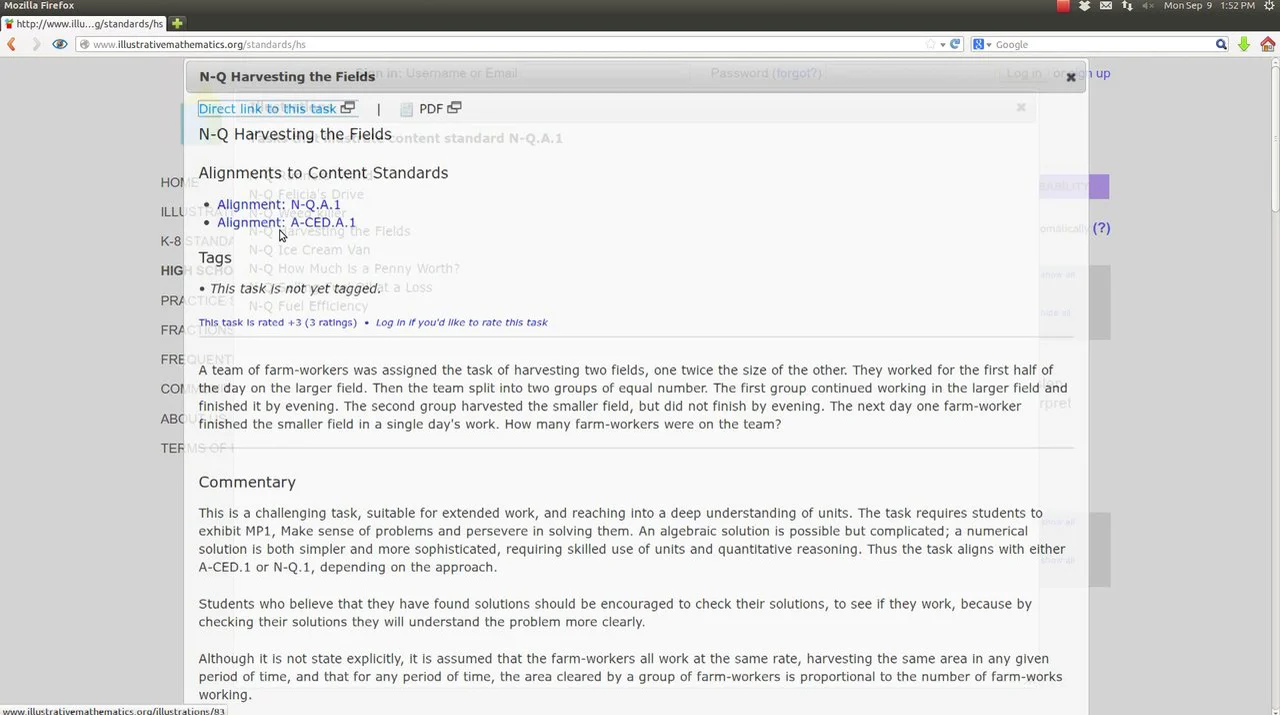The width and height of the screenshot is (1280, 715).
Task: Click the eye icon beside the address bar
Action: click(60, 44)
